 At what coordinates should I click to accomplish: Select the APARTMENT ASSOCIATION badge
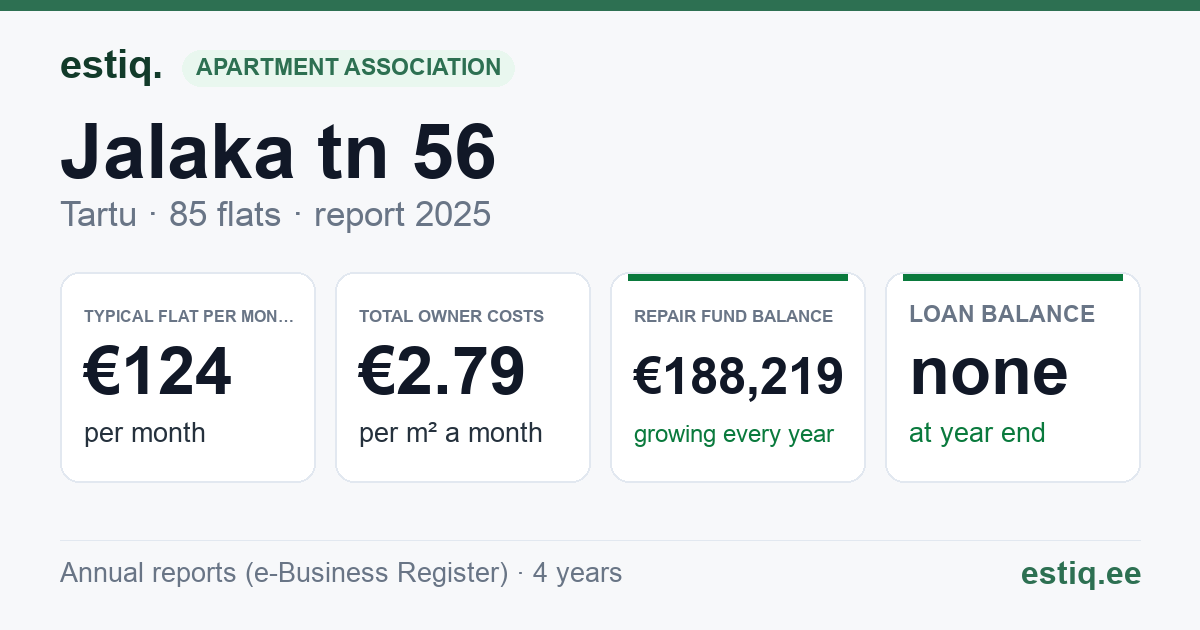pyautogui.click(x=348, y=67)
